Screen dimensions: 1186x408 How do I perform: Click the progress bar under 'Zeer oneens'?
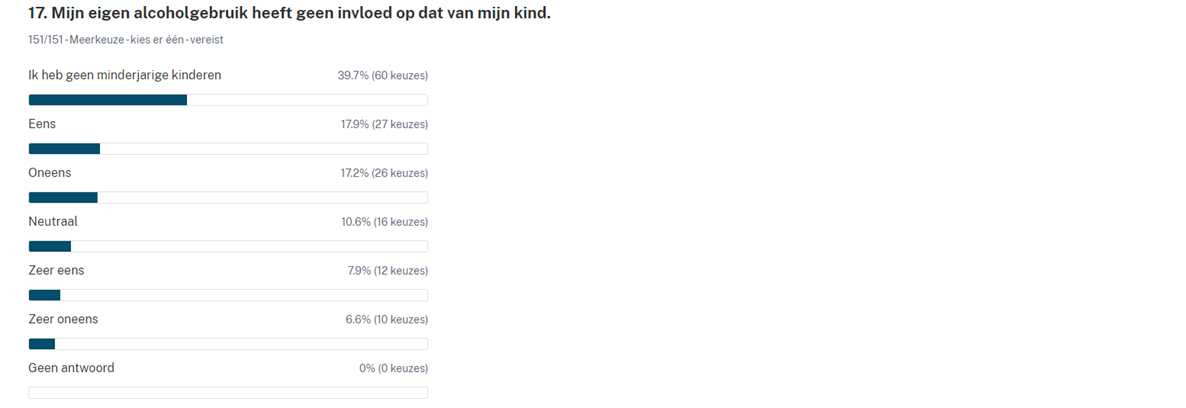pyautogui.click(x=228, y=344)
